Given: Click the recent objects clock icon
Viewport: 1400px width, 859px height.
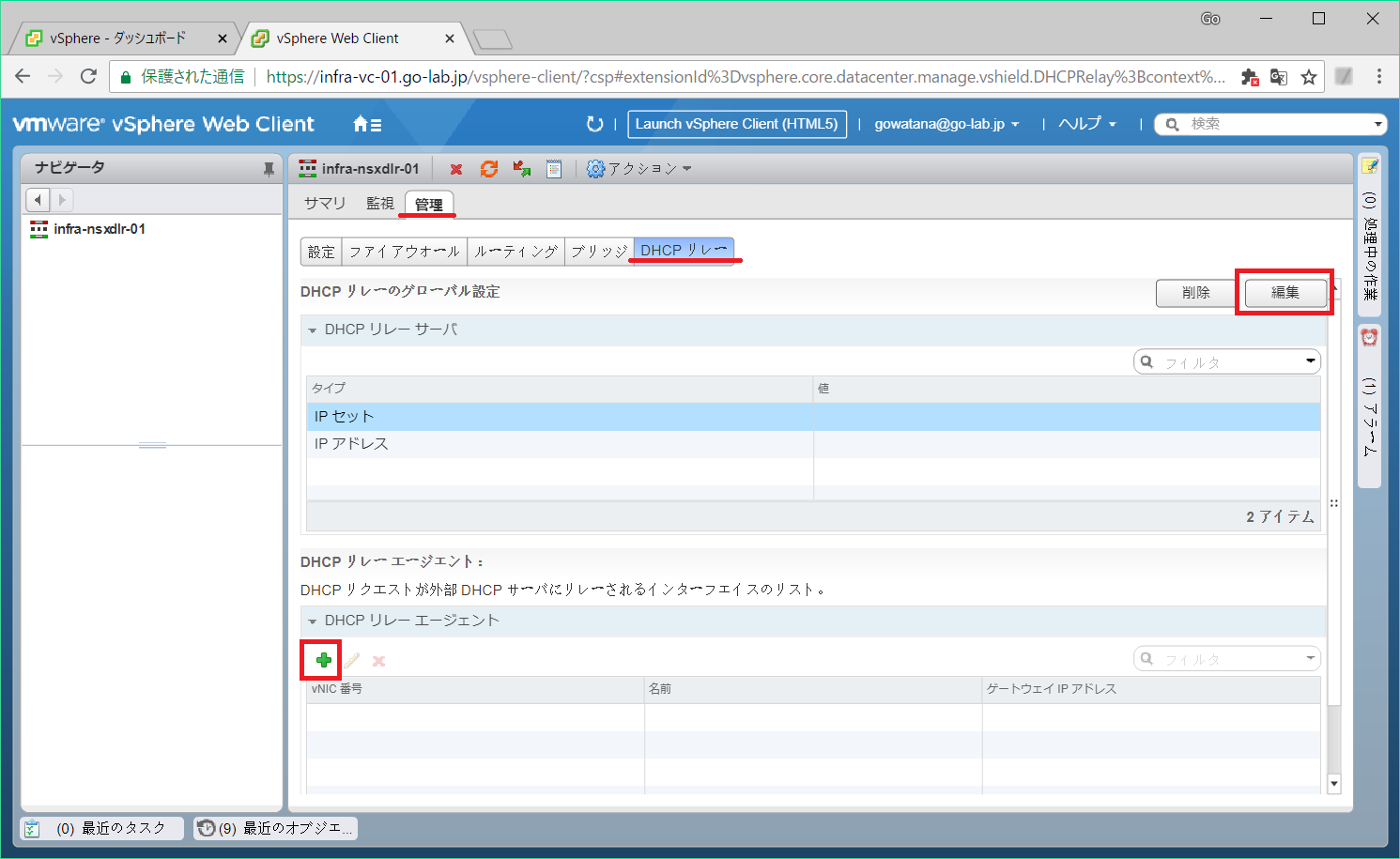Looking at the screenshot, I should pos(207,828).
